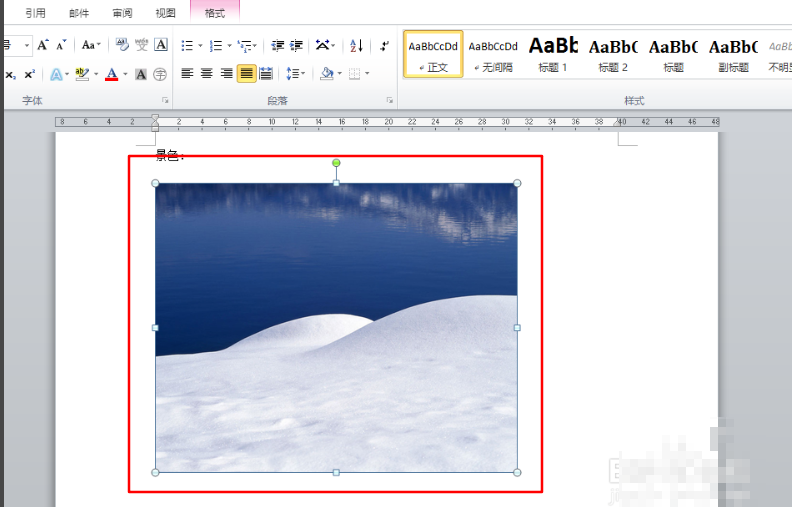Click the Multilevel List icon
792x507 pixels.
[244, 45]
